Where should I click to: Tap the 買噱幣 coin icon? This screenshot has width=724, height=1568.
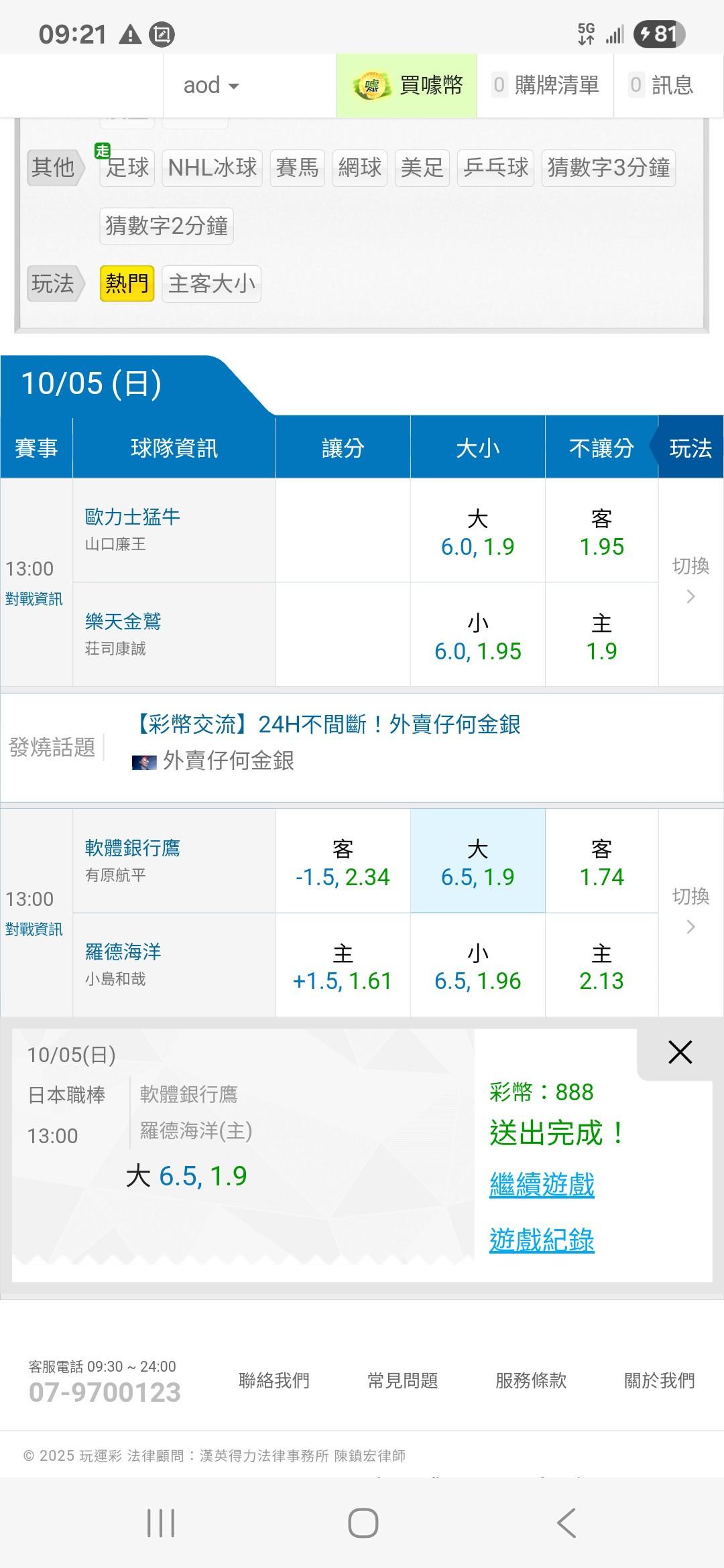tap(371, 86)
